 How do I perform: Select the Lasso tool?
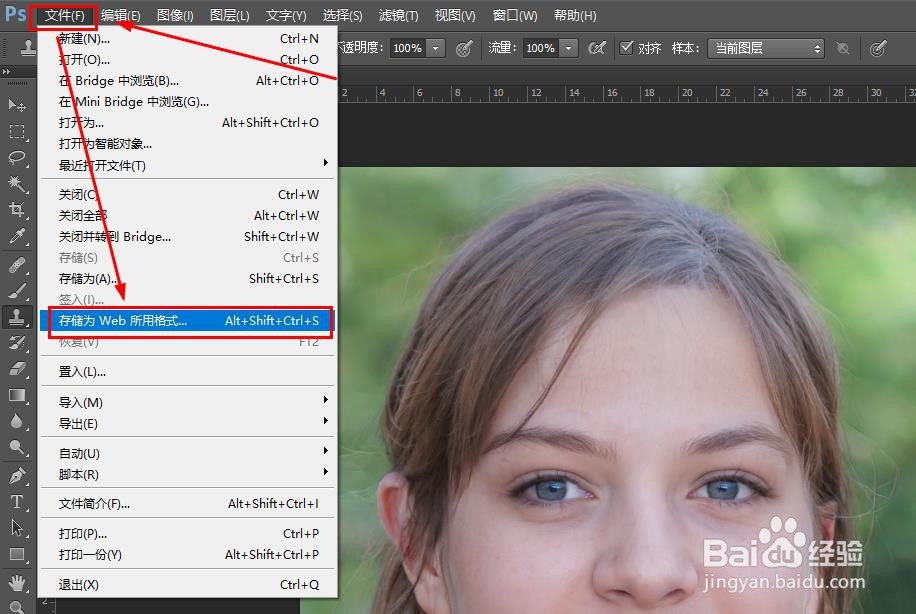(16, 158)
